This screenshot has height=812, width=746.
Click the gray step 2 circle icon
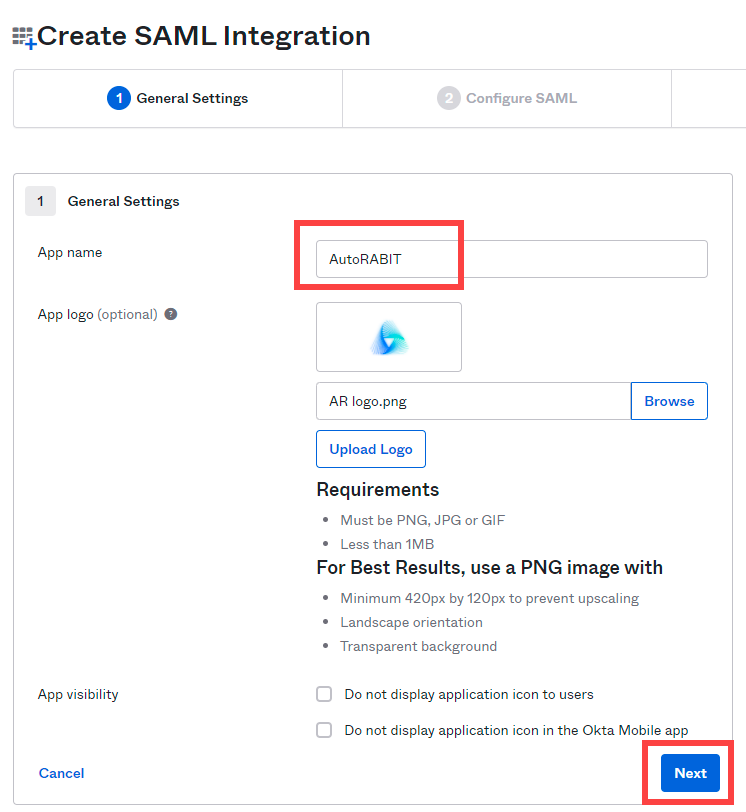point(448,98)
